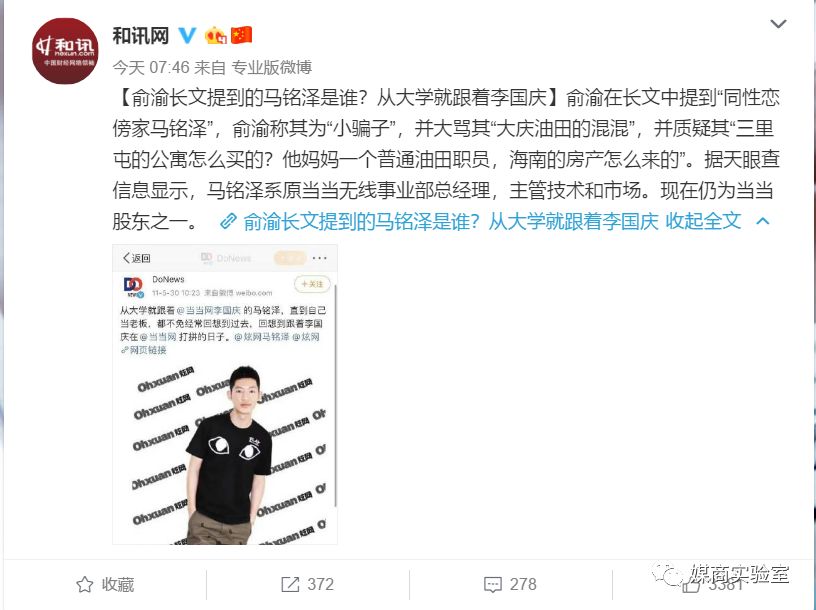The width and height of the screenshot is (816, 610).
Task: Click the link paperclip icon before article title
Action: (x=228, y=221)
